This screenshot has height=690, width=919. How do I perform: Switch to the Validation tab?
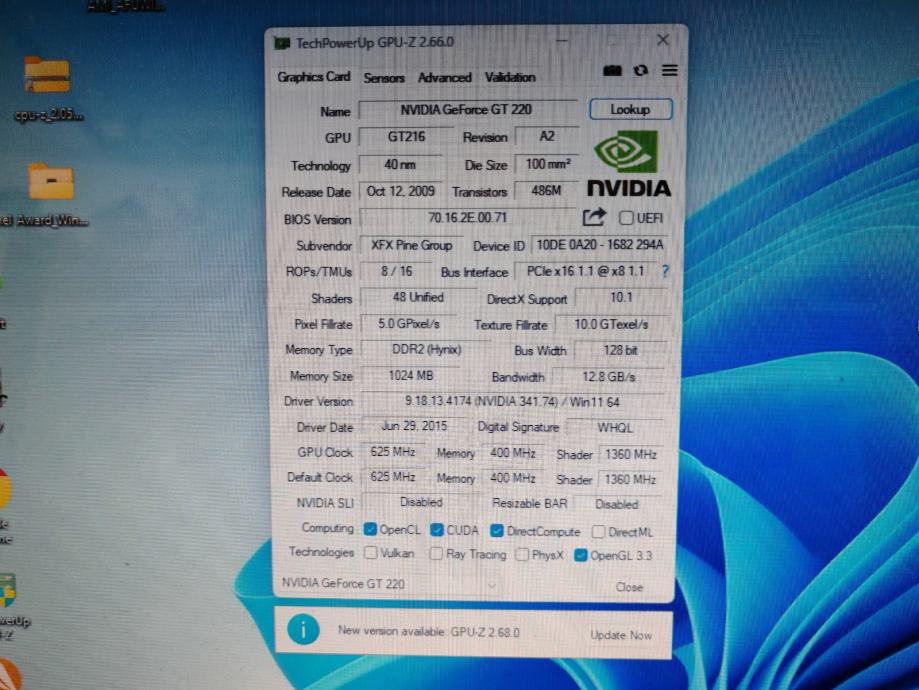click(x=510, y=77)
